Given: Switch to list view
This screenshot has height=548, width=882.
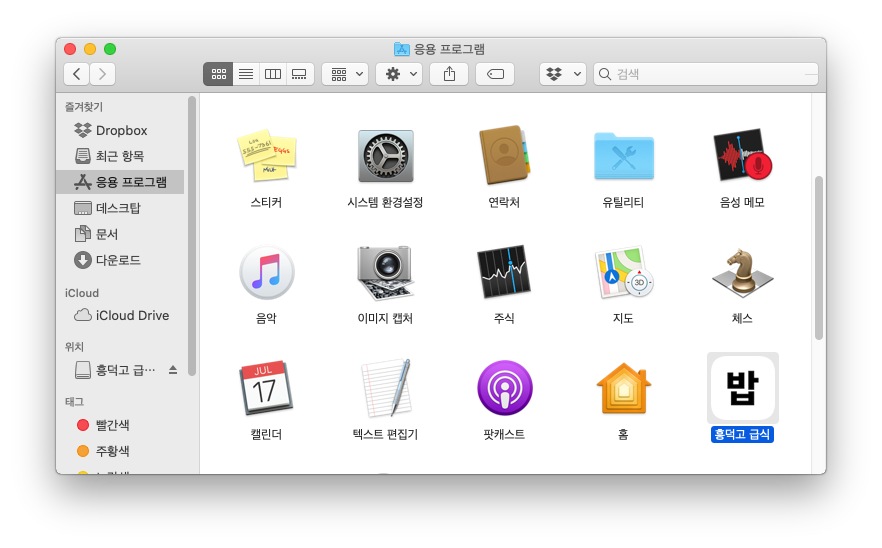Looking at the screenshot, I should click(246, 74).
